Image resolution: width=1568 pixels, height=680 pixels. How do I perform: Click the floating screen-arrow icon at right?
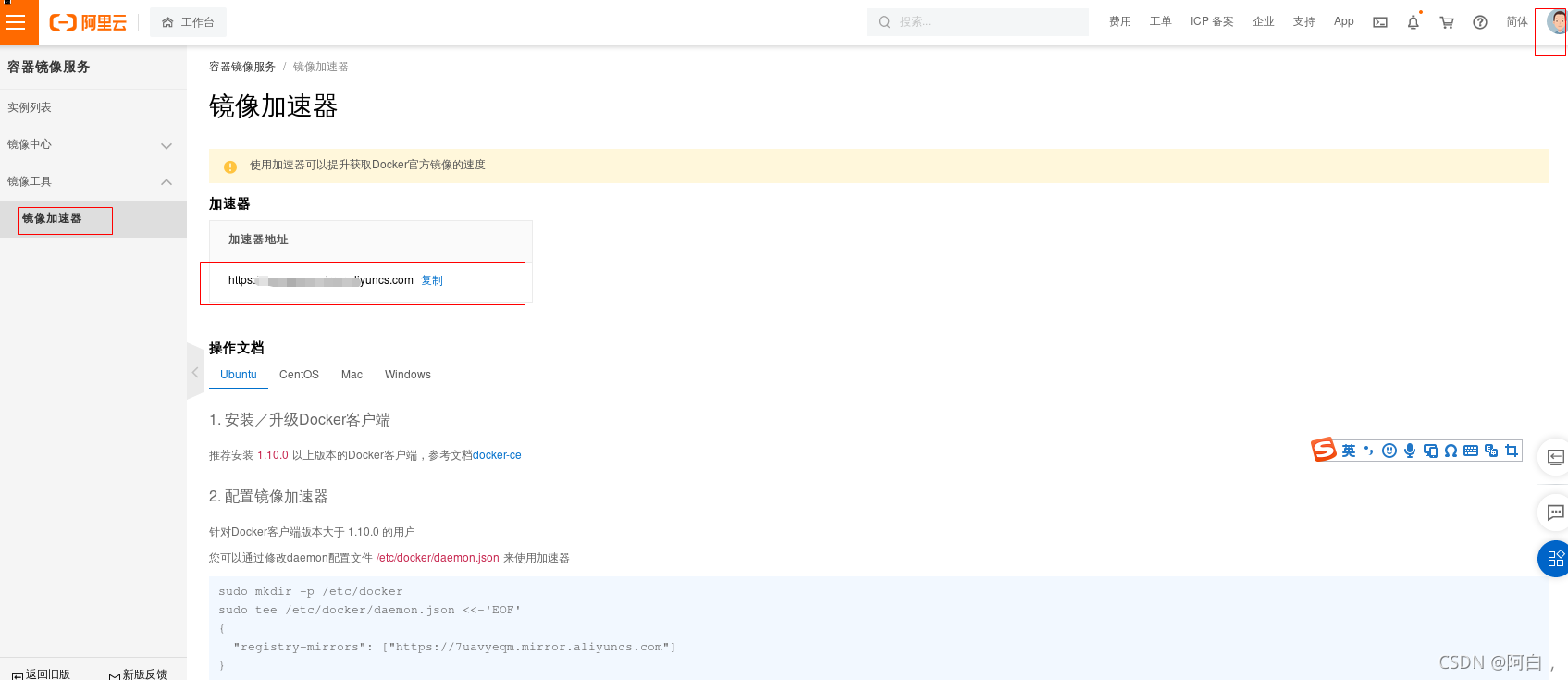point(1555,457)
